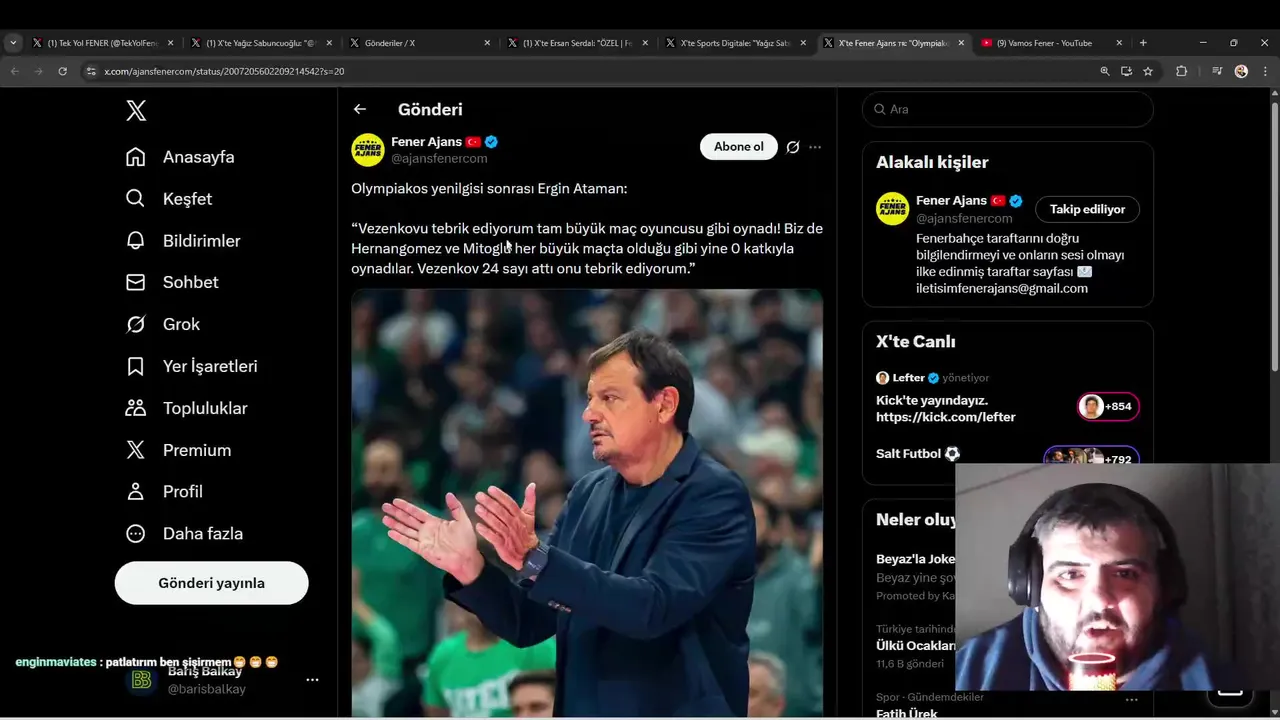Open new browser tab plus button
Screen dimensions: 1280x720
click(x=1143, y=43)
